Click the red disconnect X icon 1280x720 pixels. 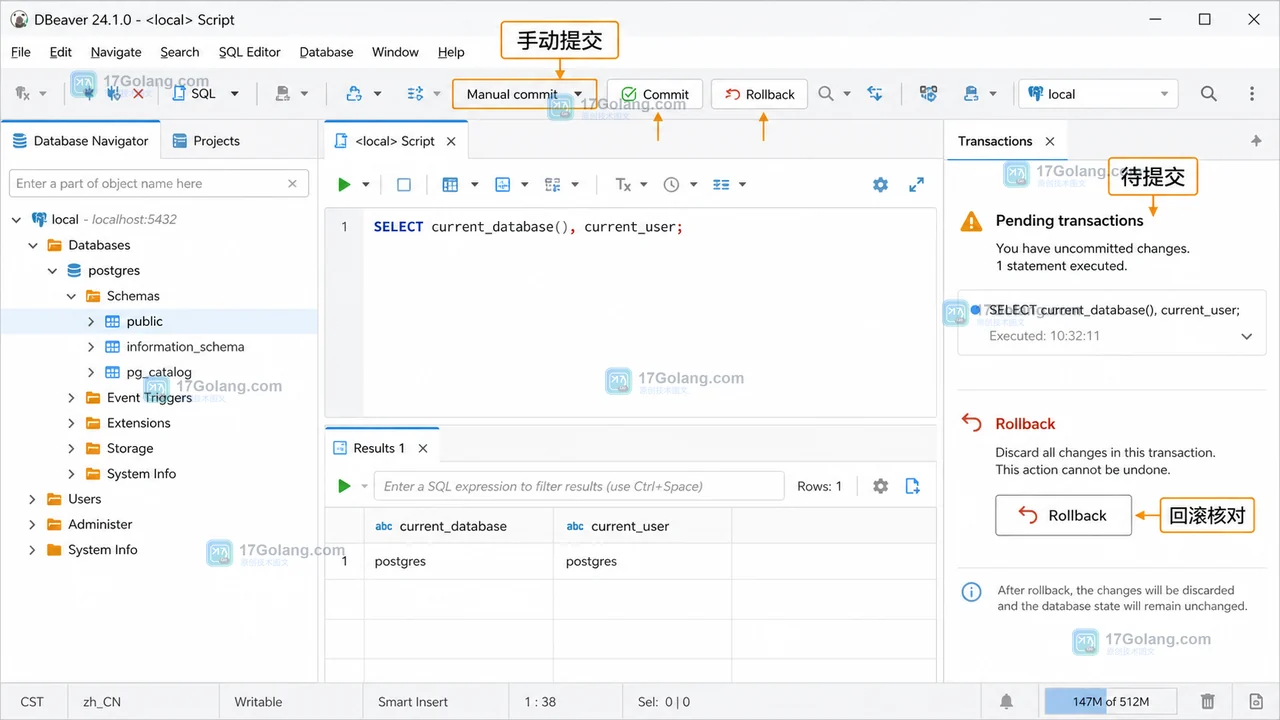(x=138, y=93)
